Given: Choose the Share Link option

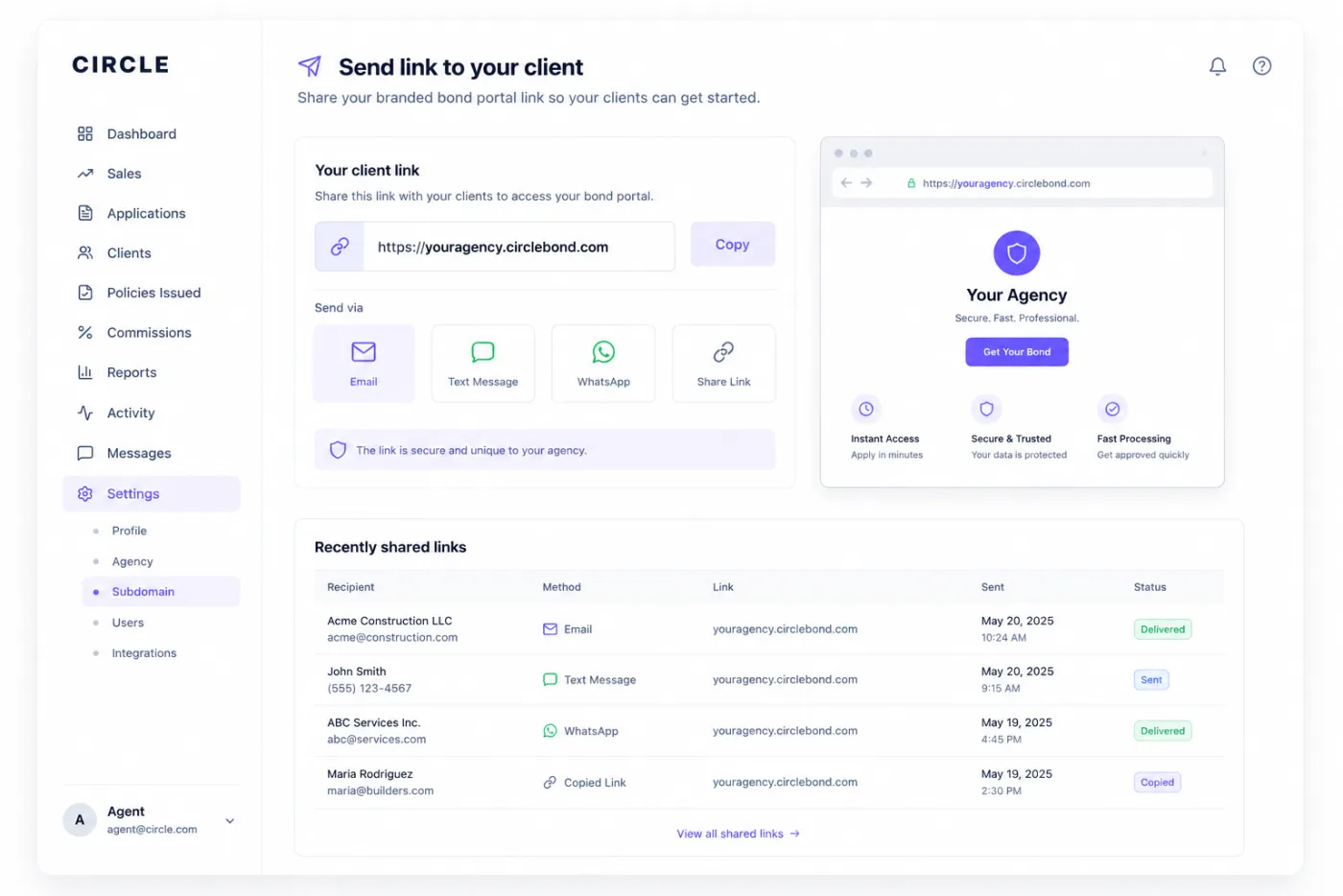Looking at the screenshot, I should (x=723, y=364).
